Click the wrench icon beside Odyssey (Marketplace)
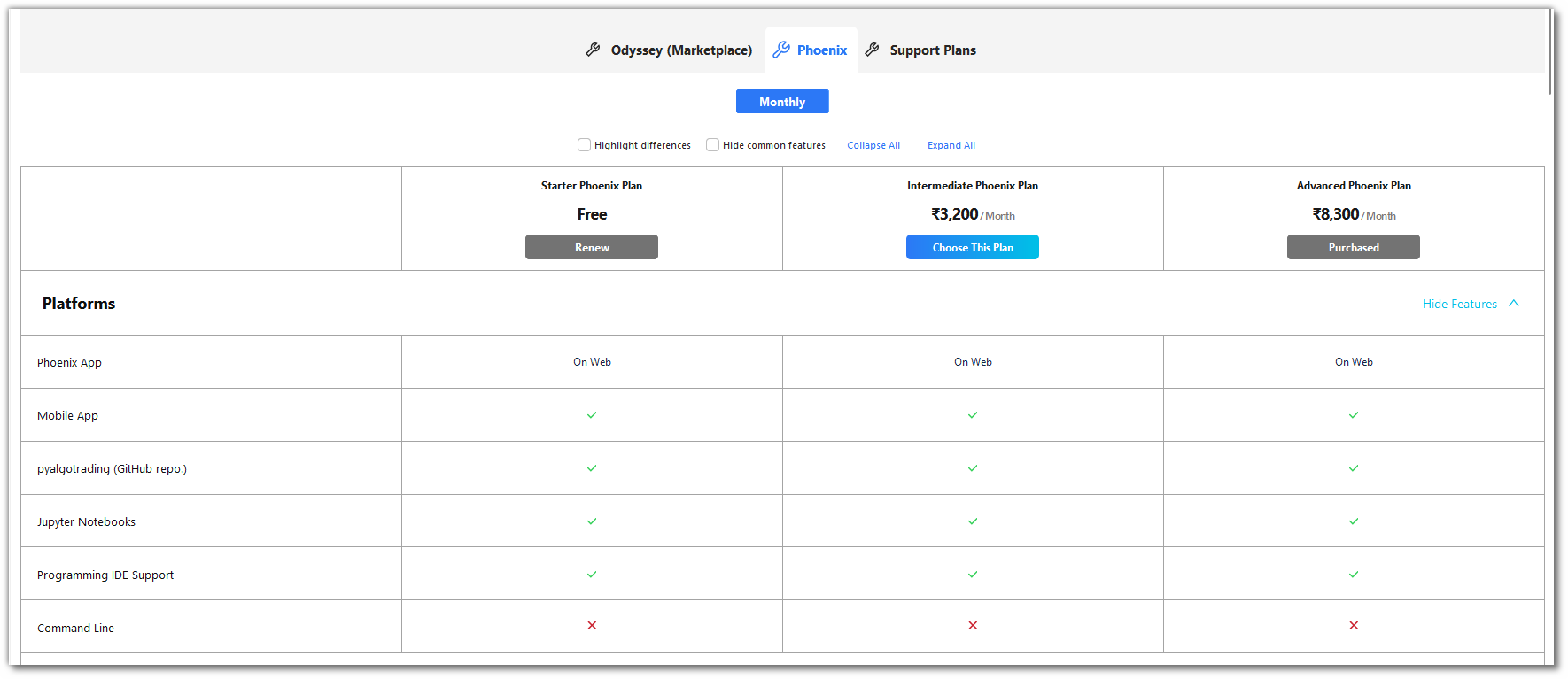 click(x=593, y=50)
